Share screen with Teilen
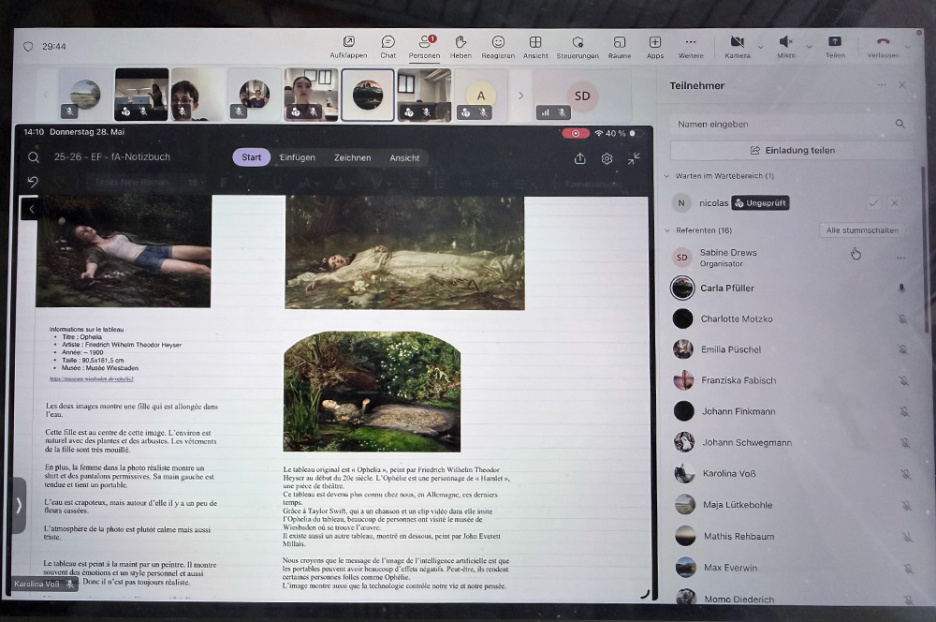936x622 pixels. click(x=835, y=47)
